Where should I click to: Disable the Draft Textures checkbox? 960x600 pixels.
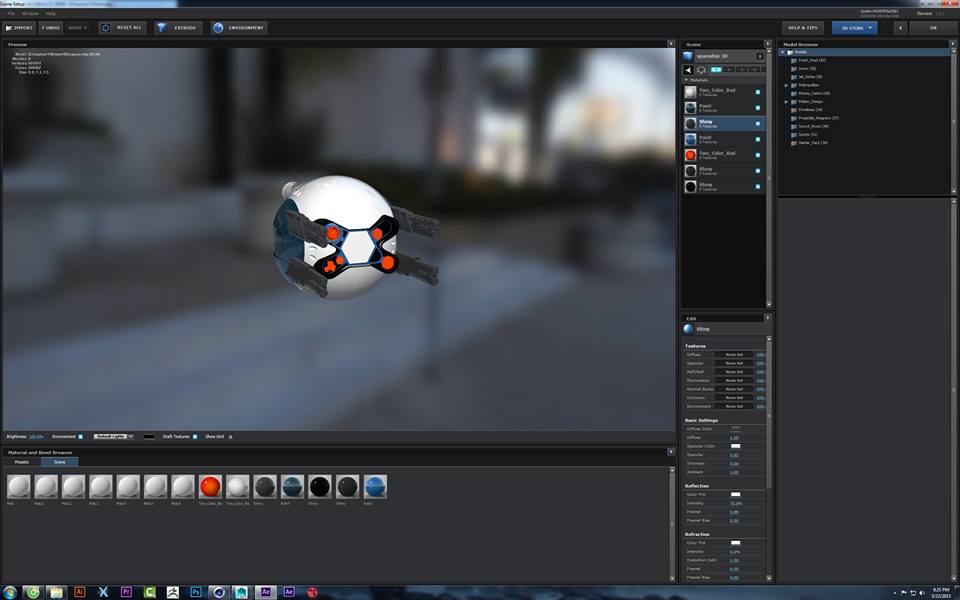click(x=196, y=436)
